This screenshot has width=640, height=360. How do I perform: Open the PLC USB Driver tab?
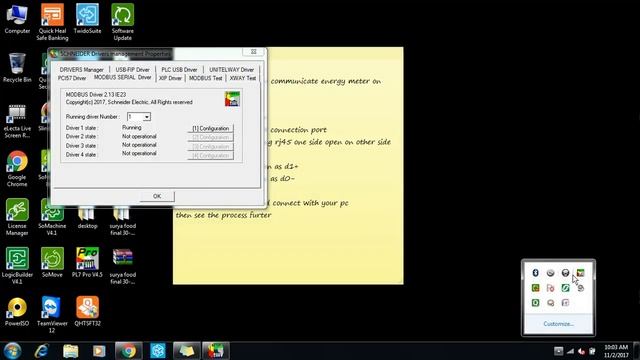click(x=179, y=70)
